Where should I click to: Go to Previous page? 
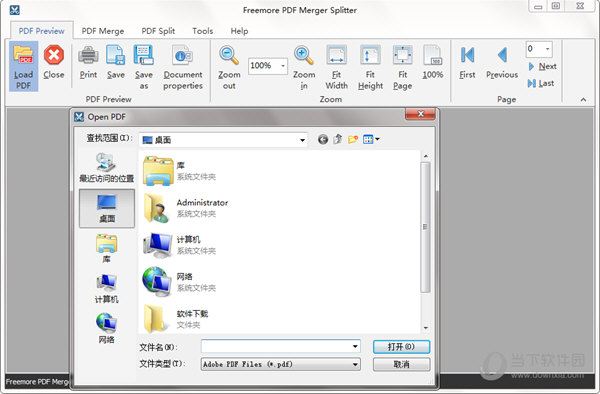coord(502,62)
